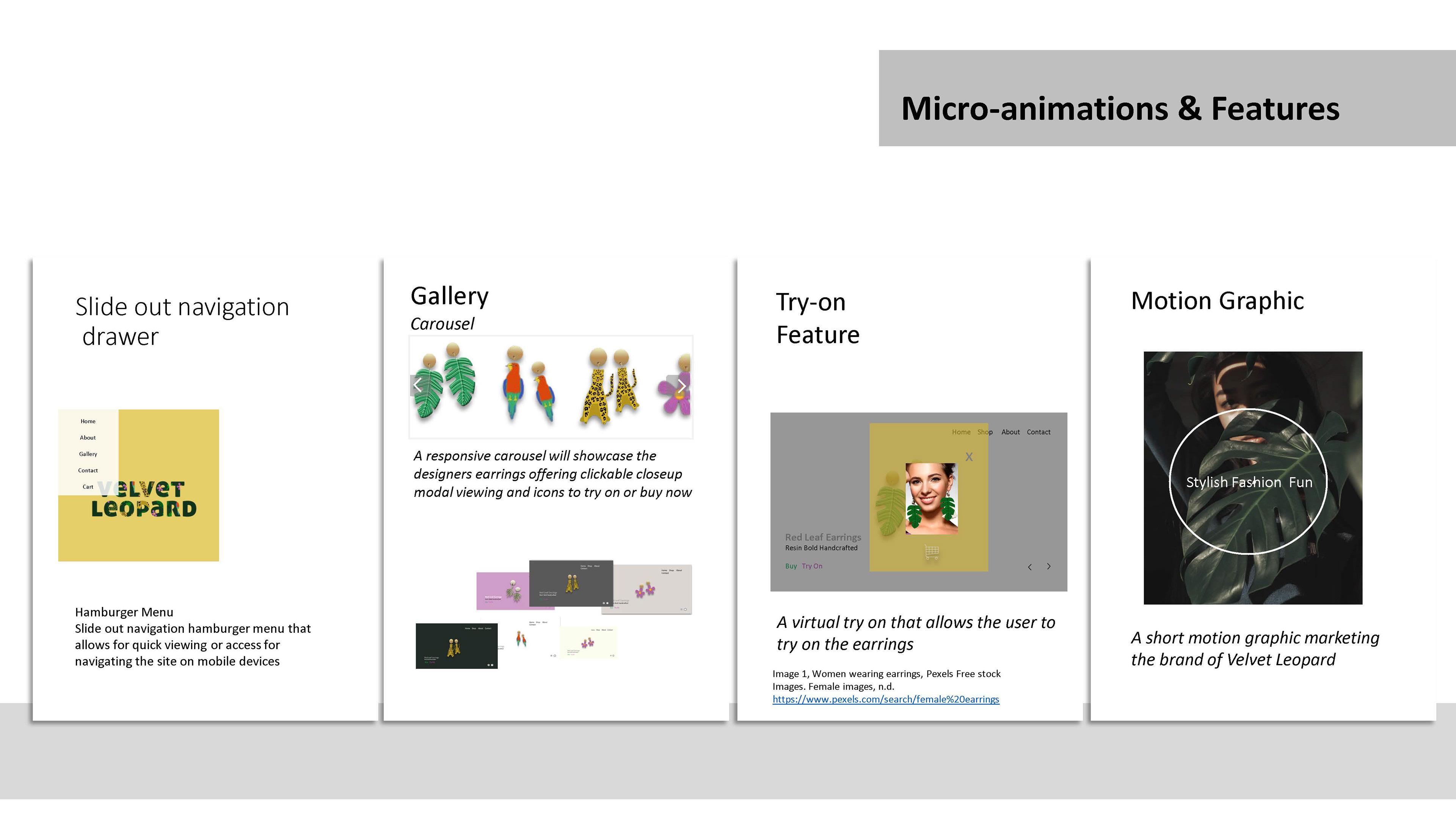This screenshot has width=1456, height=819.
Task: Click the dark green leopard earrings mockup thumbnail
Action: 457,646
